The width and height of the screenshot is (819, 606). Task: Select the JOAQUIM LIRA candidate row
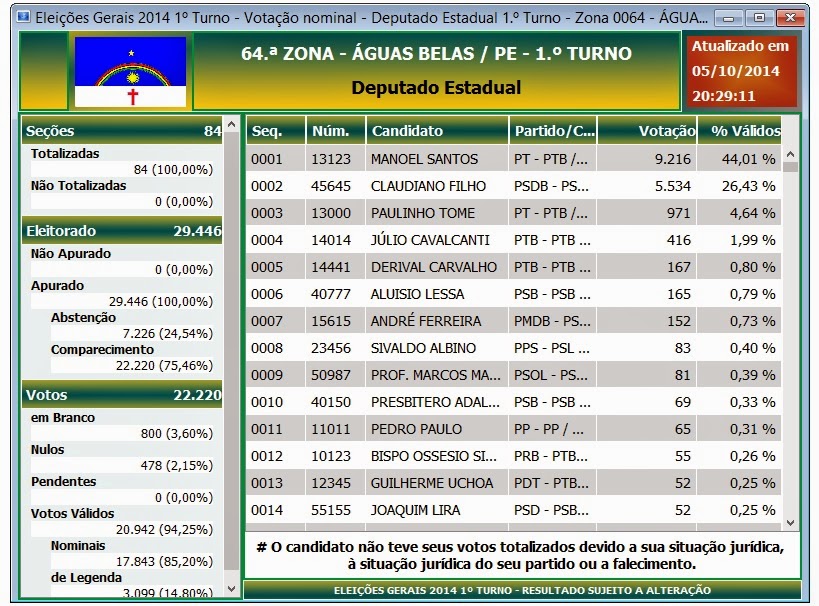click(514, 510)
